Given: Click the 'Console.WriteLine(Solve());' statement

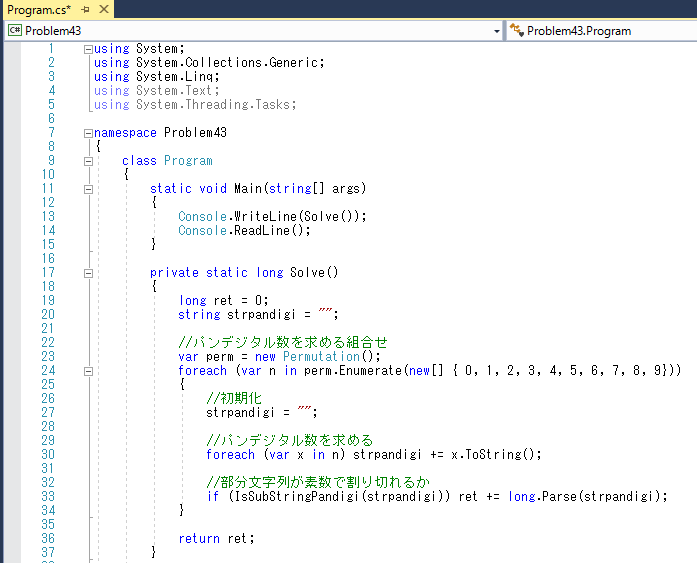Looking at the screenshot, I should [x=272, y=216].
